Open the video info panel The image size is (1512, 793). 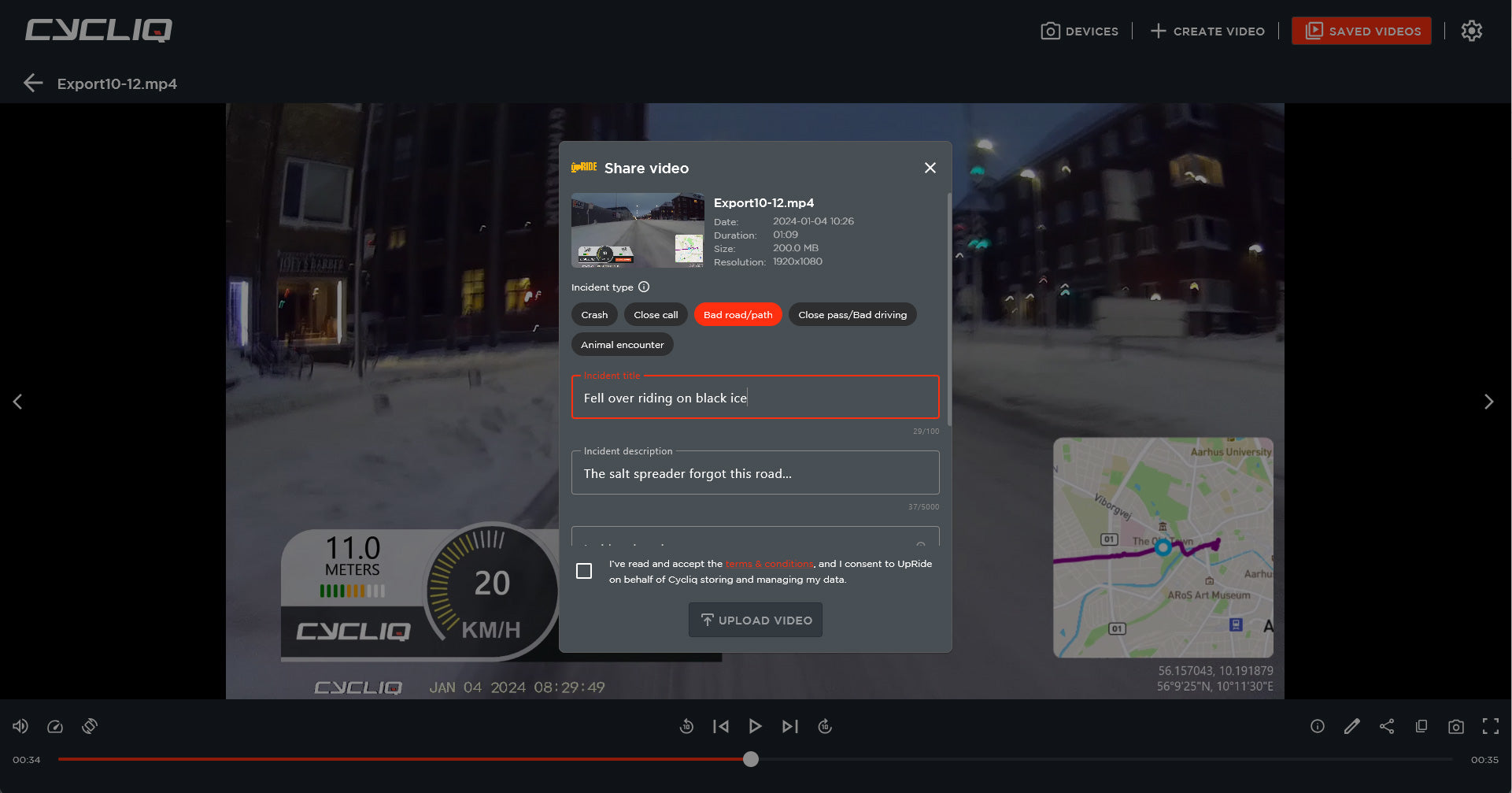(x=1318, y=726)
